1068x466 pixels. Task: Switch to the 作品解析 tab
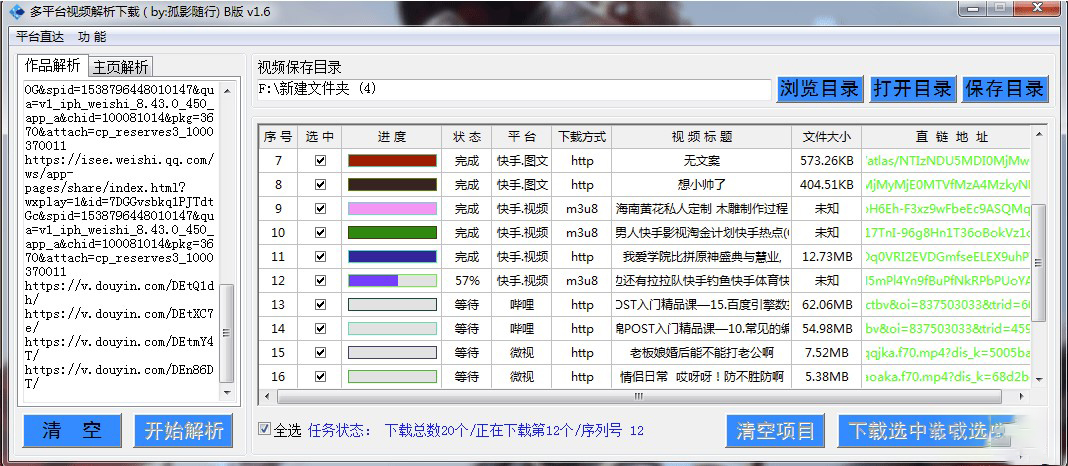coord(52,65)
